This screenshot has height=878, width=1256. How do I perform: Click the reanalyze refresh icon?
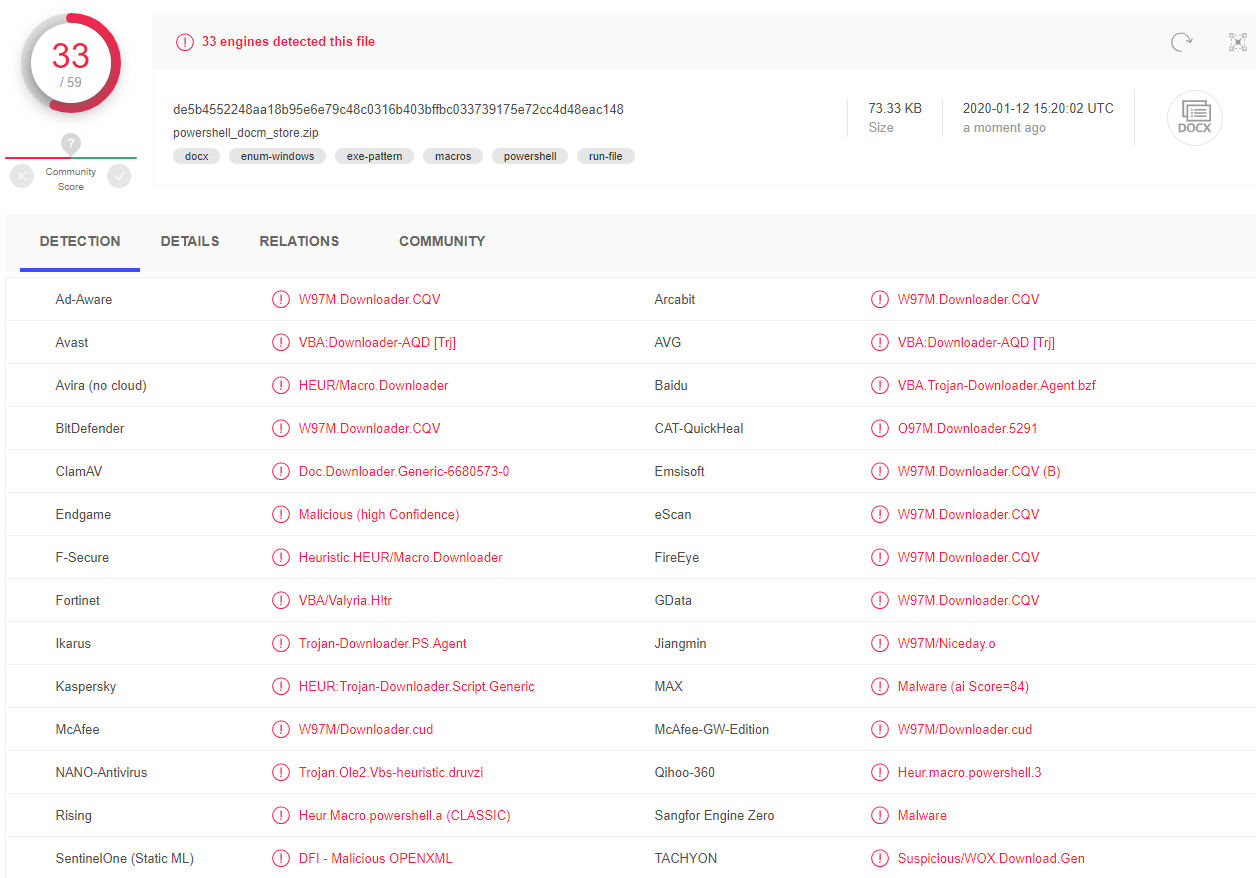(x=1182, y=42)
